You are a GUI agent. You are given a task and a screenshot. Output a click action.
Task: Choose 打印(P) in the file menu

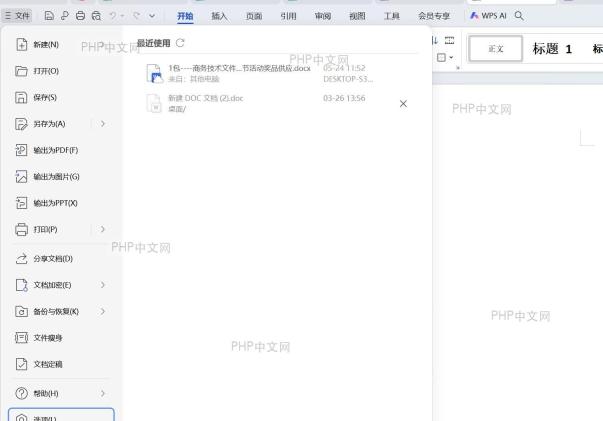(50, 230)
